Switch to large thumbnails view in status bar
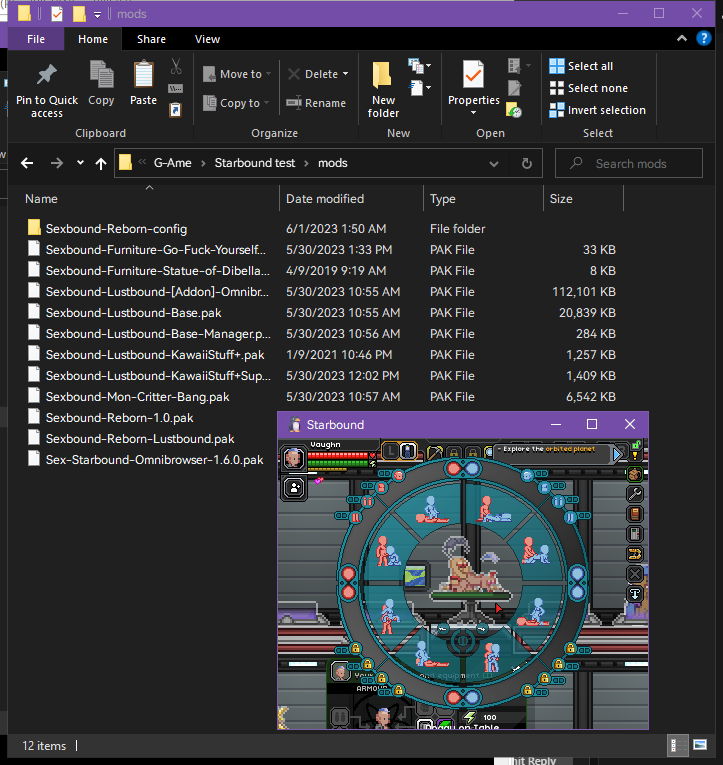The width and height of the screenshot is (723, 765). (700, 745)
